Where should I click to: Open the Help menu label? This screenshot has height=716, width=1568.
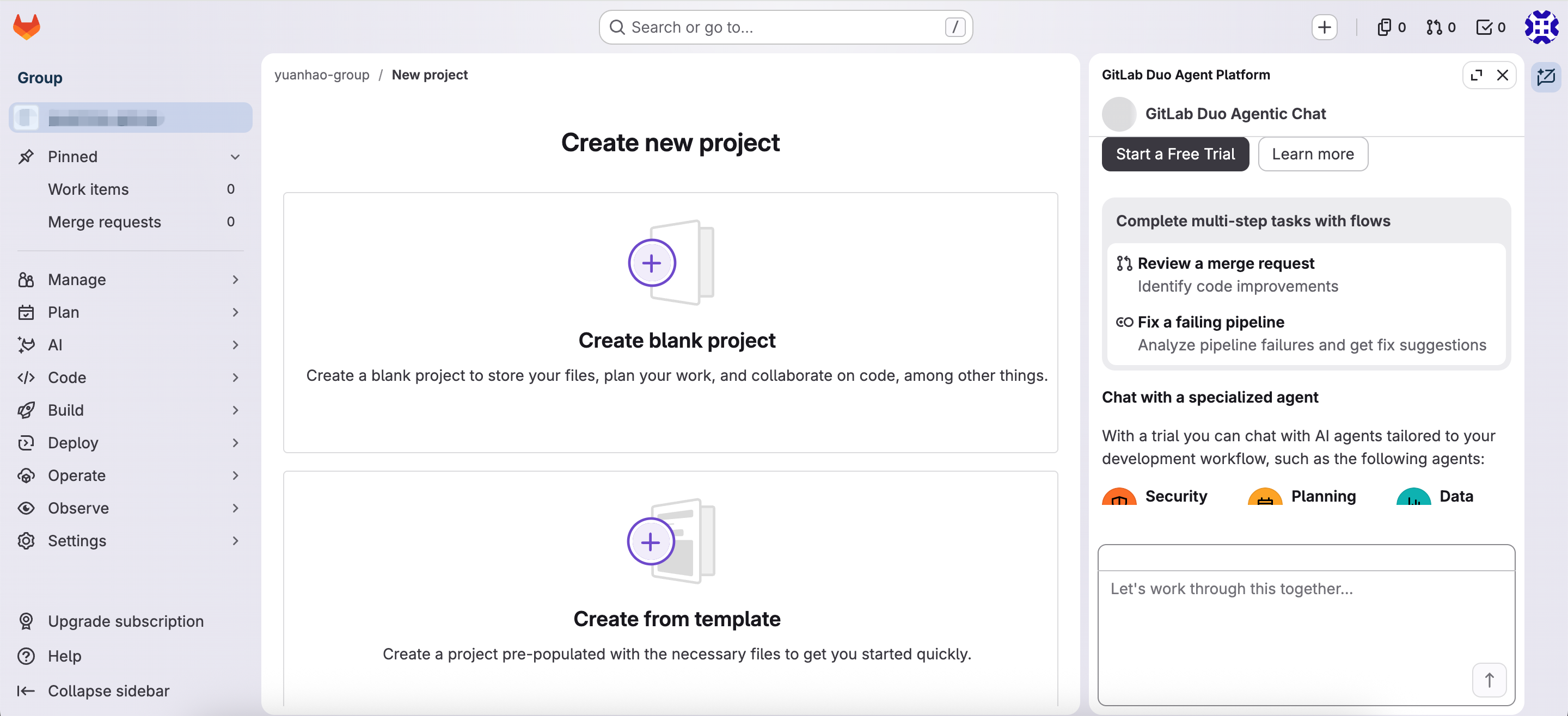point(65,656)
